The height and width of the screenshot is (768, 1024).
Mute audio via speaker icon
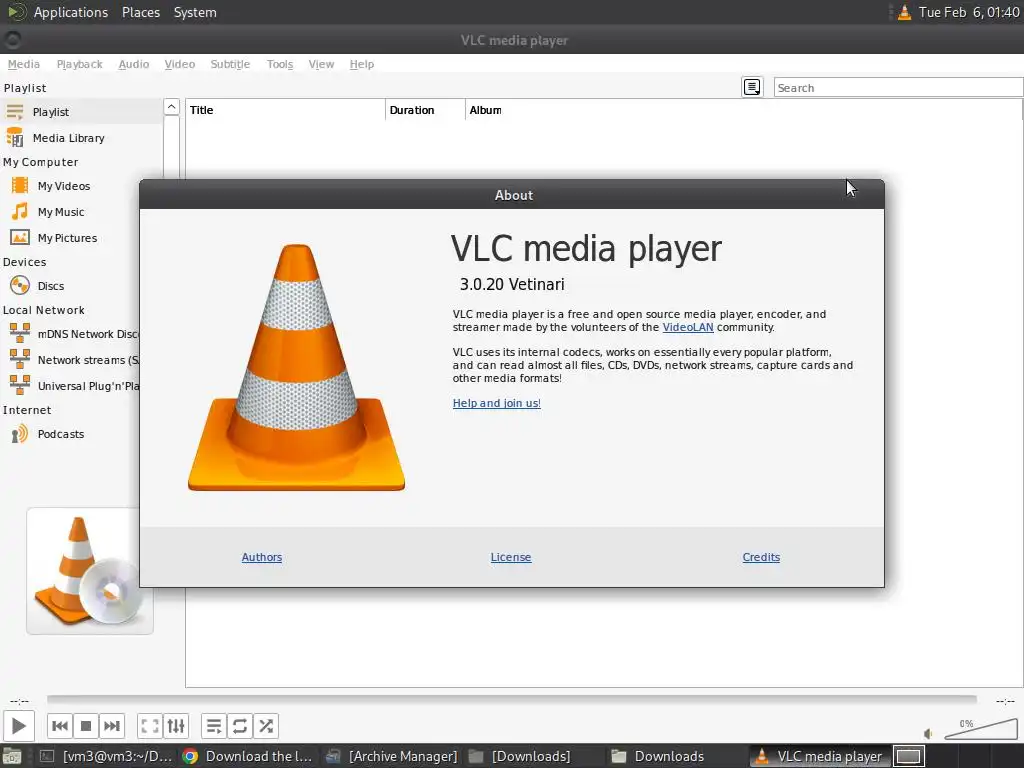tap(928, 733)
